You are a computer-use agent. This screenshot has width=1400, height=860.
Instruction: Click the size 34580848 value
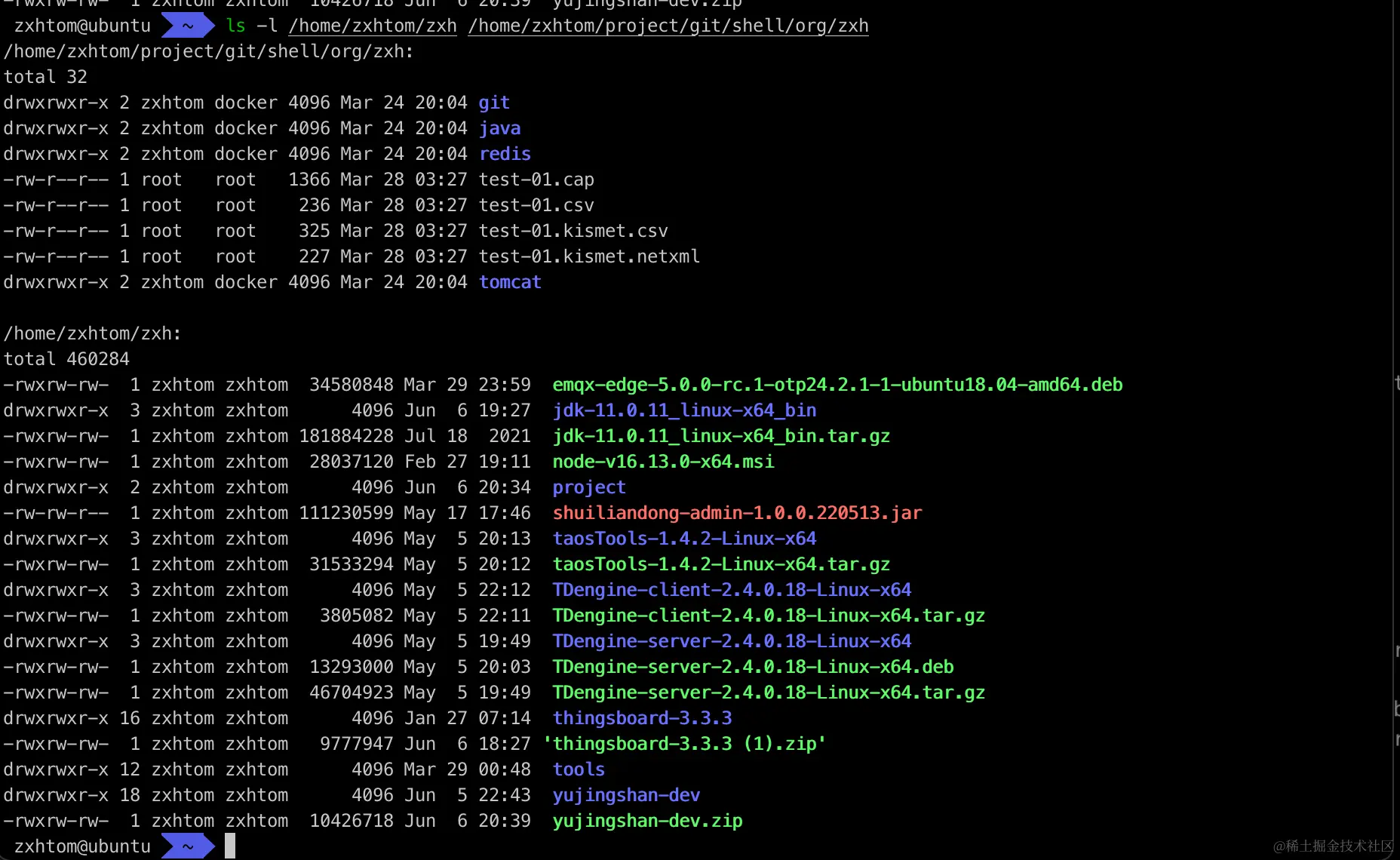(x=352, y=385)
